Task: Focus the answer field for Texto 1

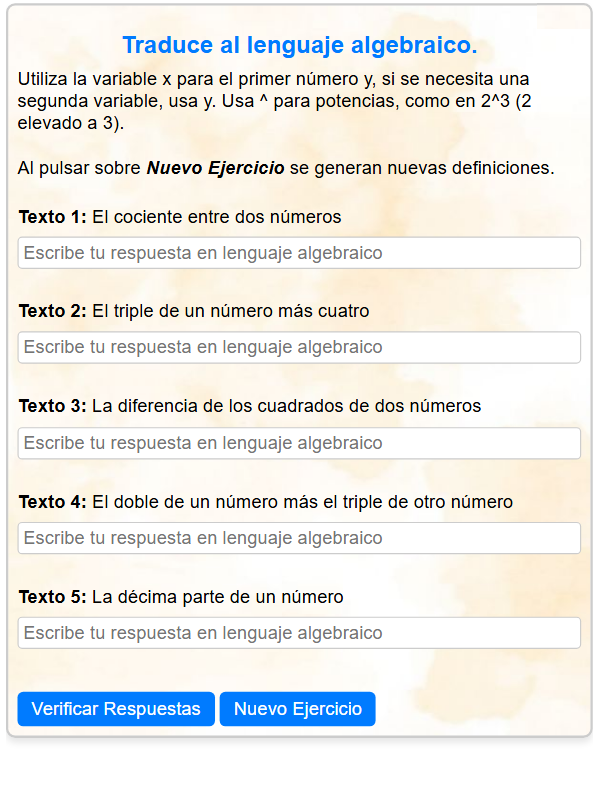Action: (299, 252)
